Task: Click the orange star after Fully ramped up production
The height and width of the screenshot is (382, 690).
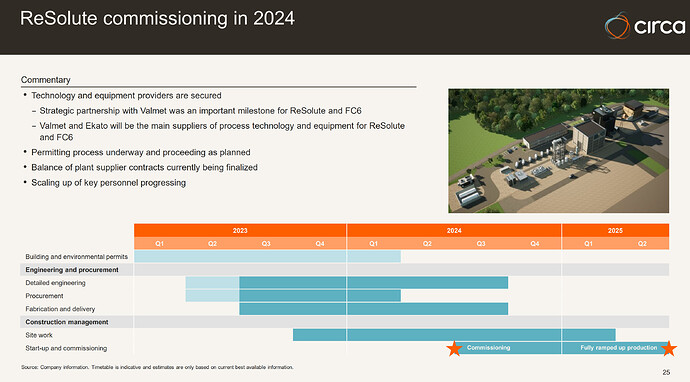Action: coord(668,348)
